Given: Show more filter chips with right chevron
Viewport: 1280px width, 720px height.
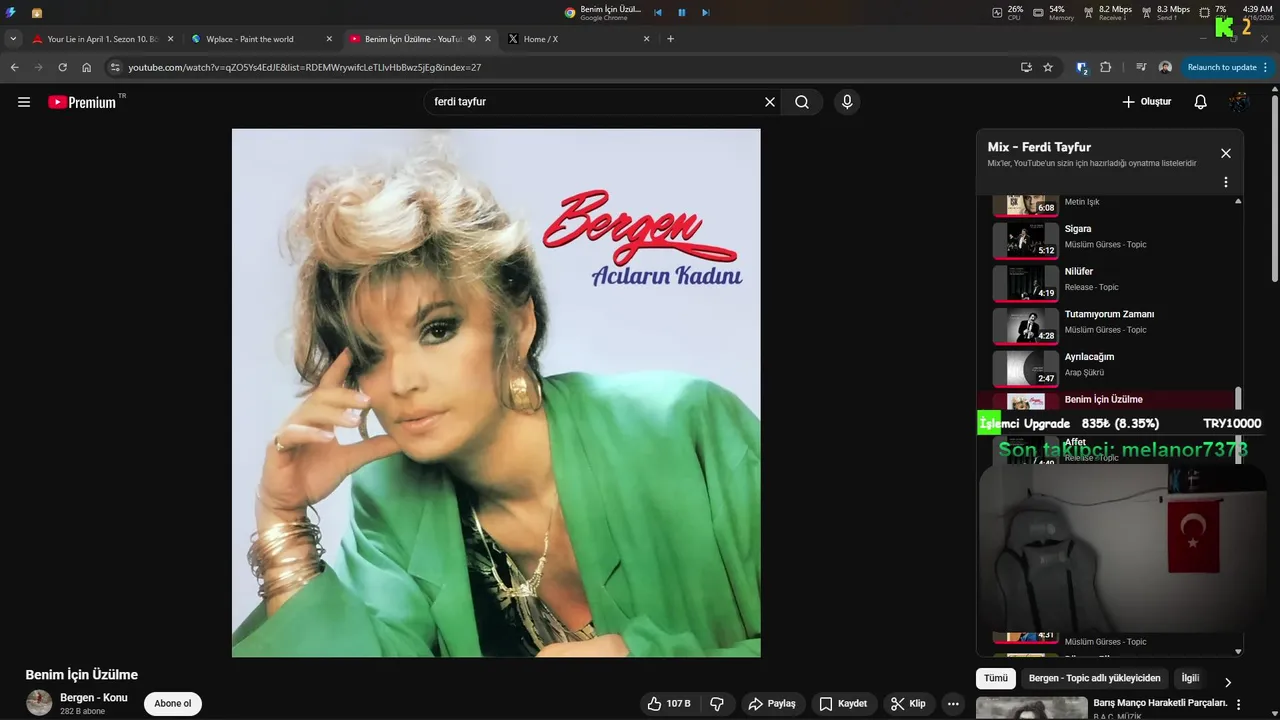Looking at the screenshot, I should click(1228, 682).
